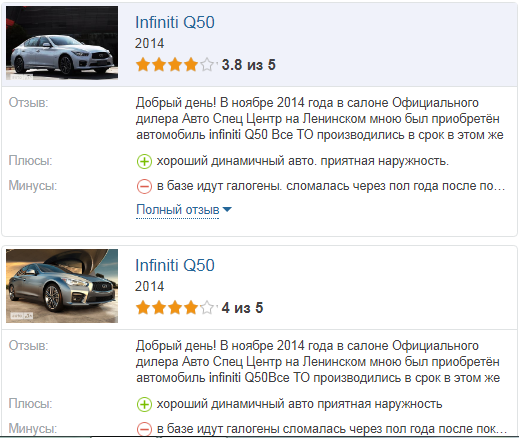The image size is (519, 438).
Task: Open silver Infiniti Q50 car thumbnail
Action: 62,43
